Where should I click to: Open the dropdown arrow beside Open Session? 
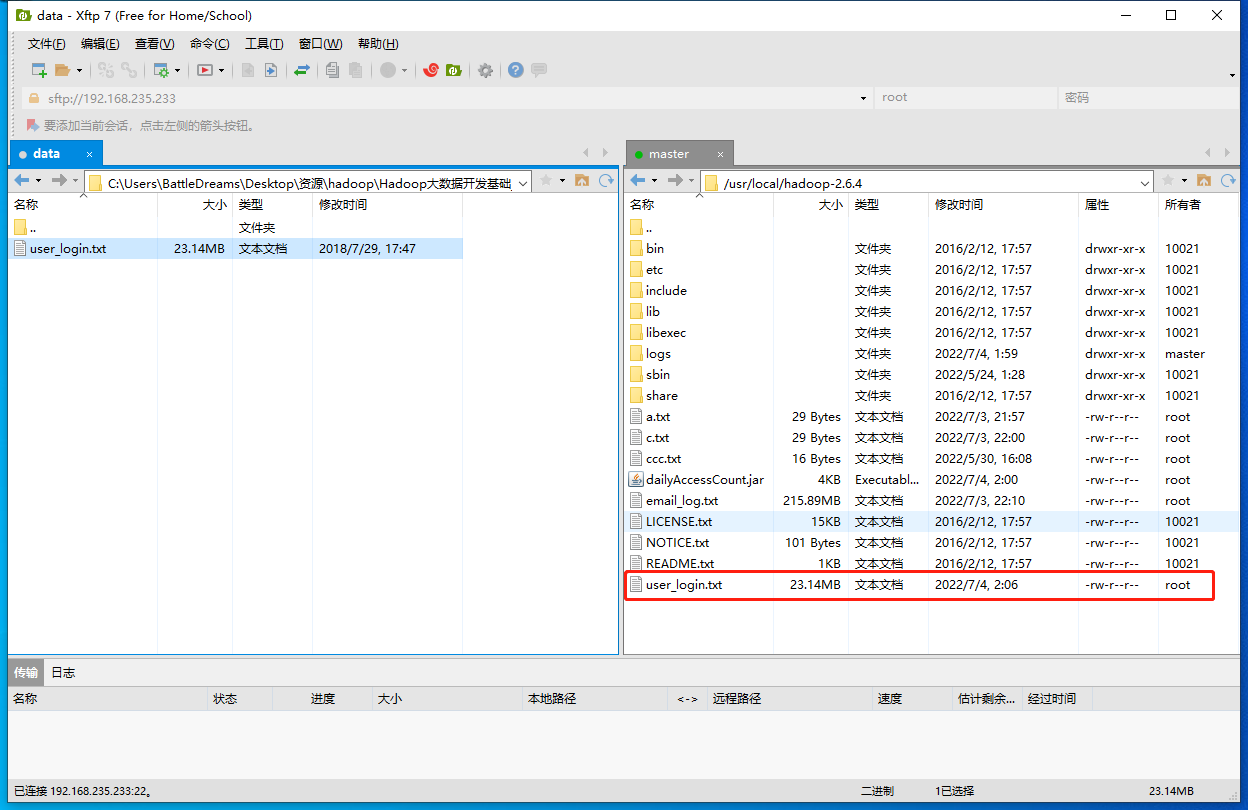pyautogui.click(x=79, y=70)
